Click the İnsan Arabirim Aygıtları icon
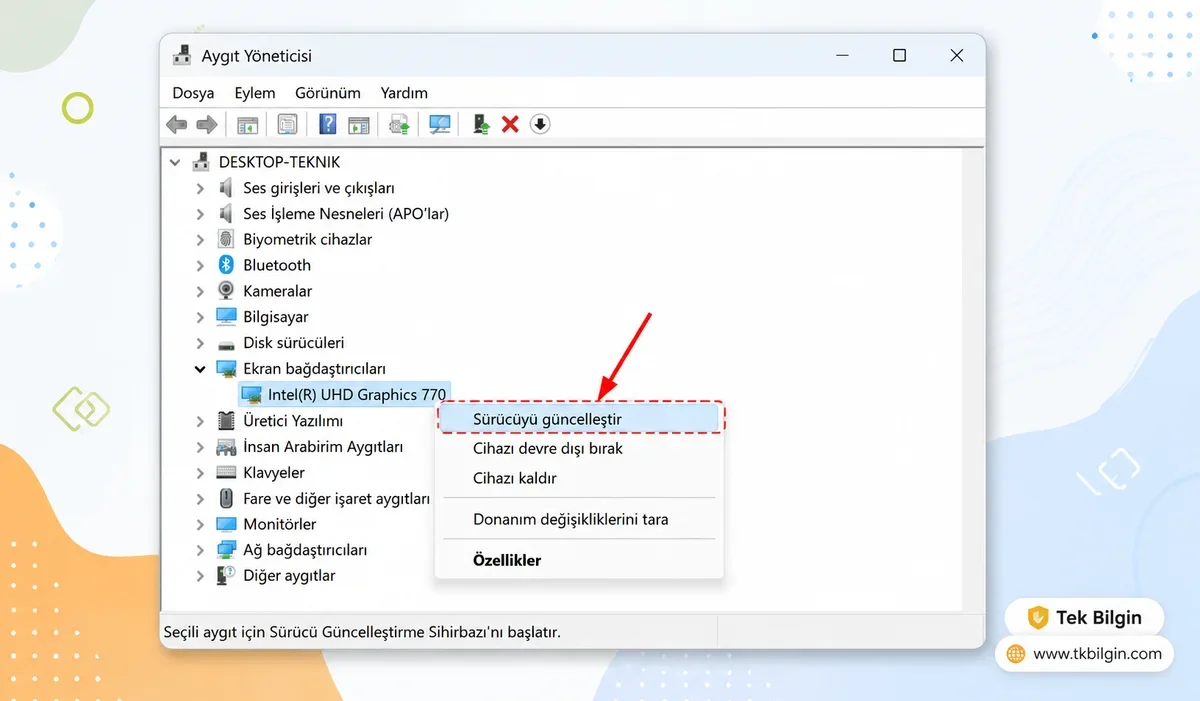The width and height of the screenshot is (1200, 701). [226, 447]
